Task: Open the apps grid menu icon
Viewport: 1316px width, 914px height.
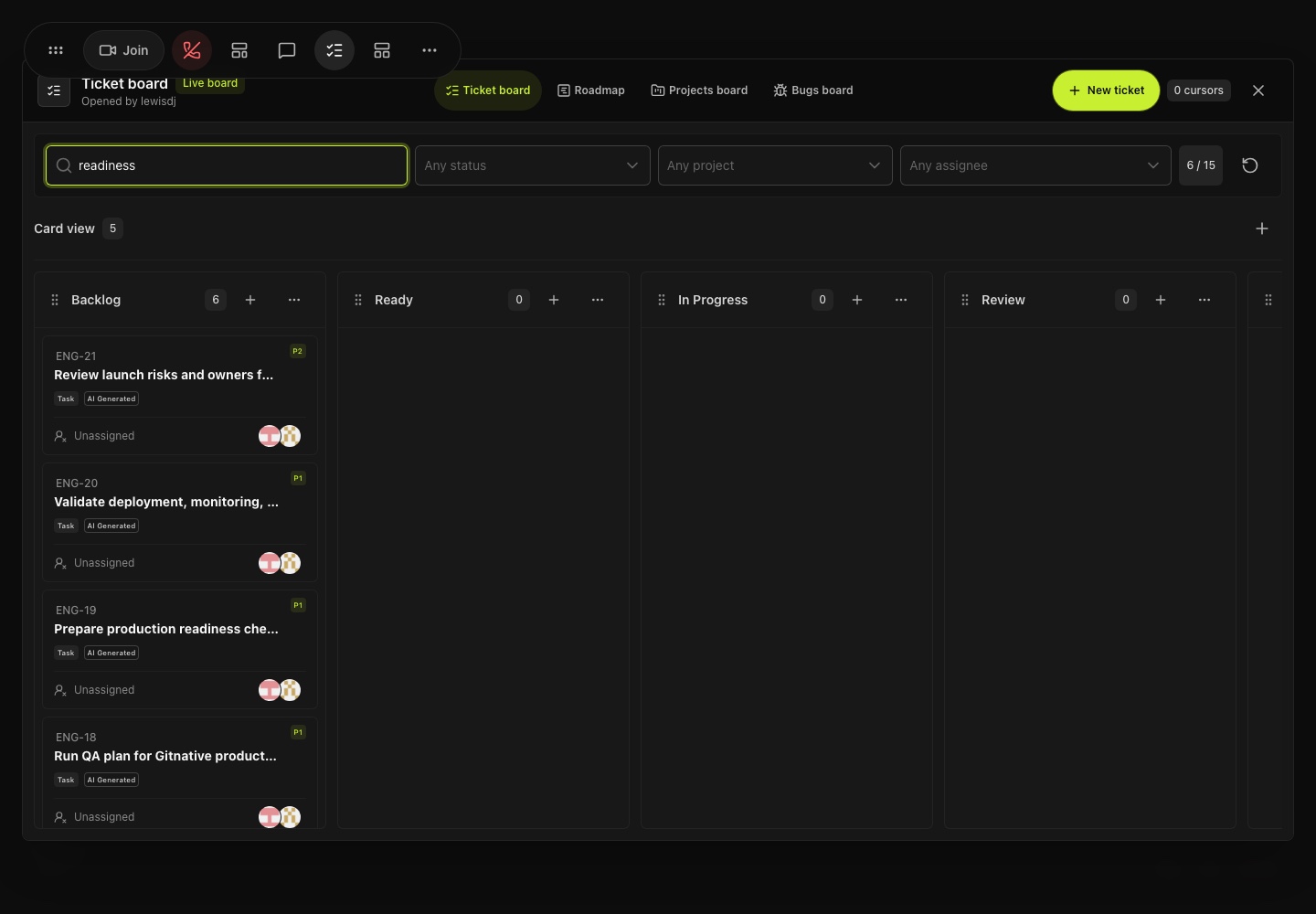Action: [56, 50]
